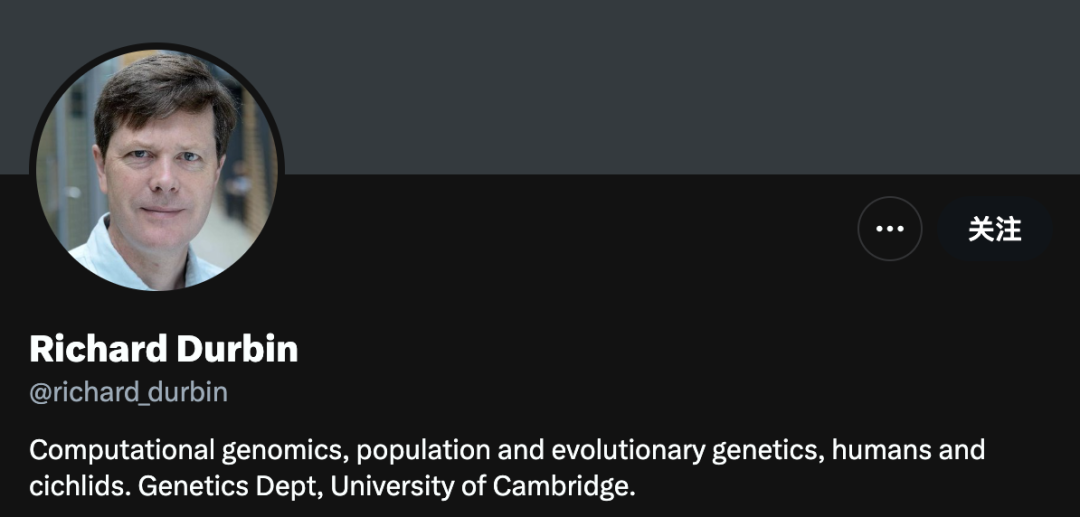This screenshot has height=517, width=1080.
Task: Click the "@" symbol of the handle
Action: 40,392
